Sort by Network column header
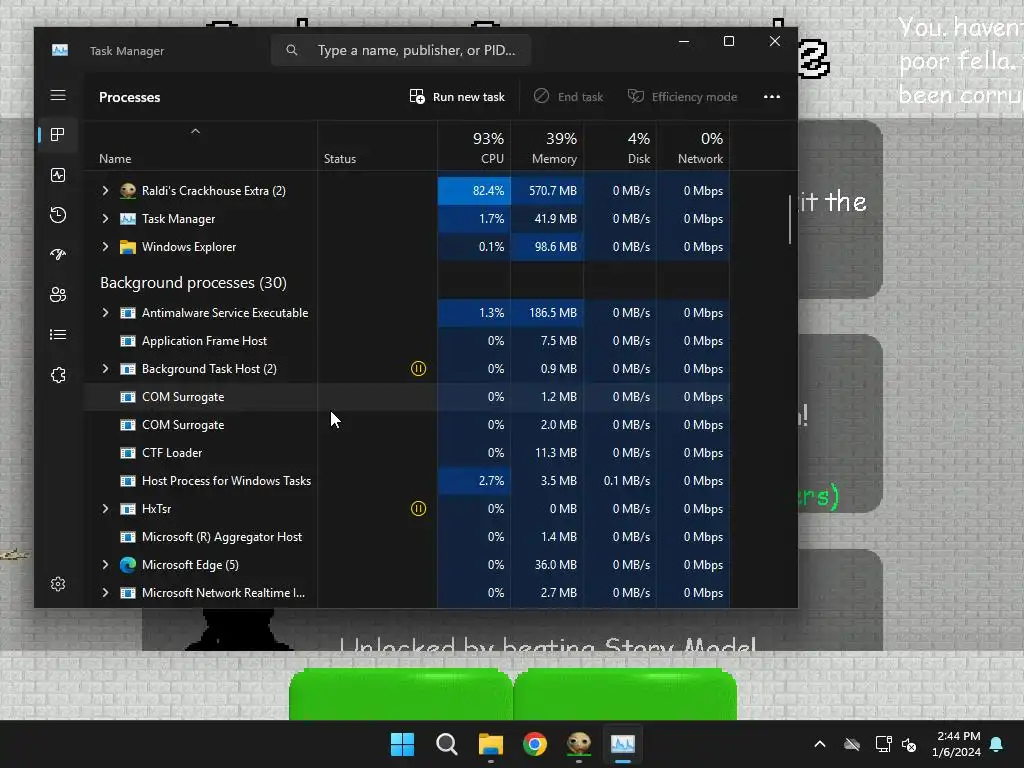The width and height of the screenshot is (1024, 768). pyautogui.click(x=694, y=148)
